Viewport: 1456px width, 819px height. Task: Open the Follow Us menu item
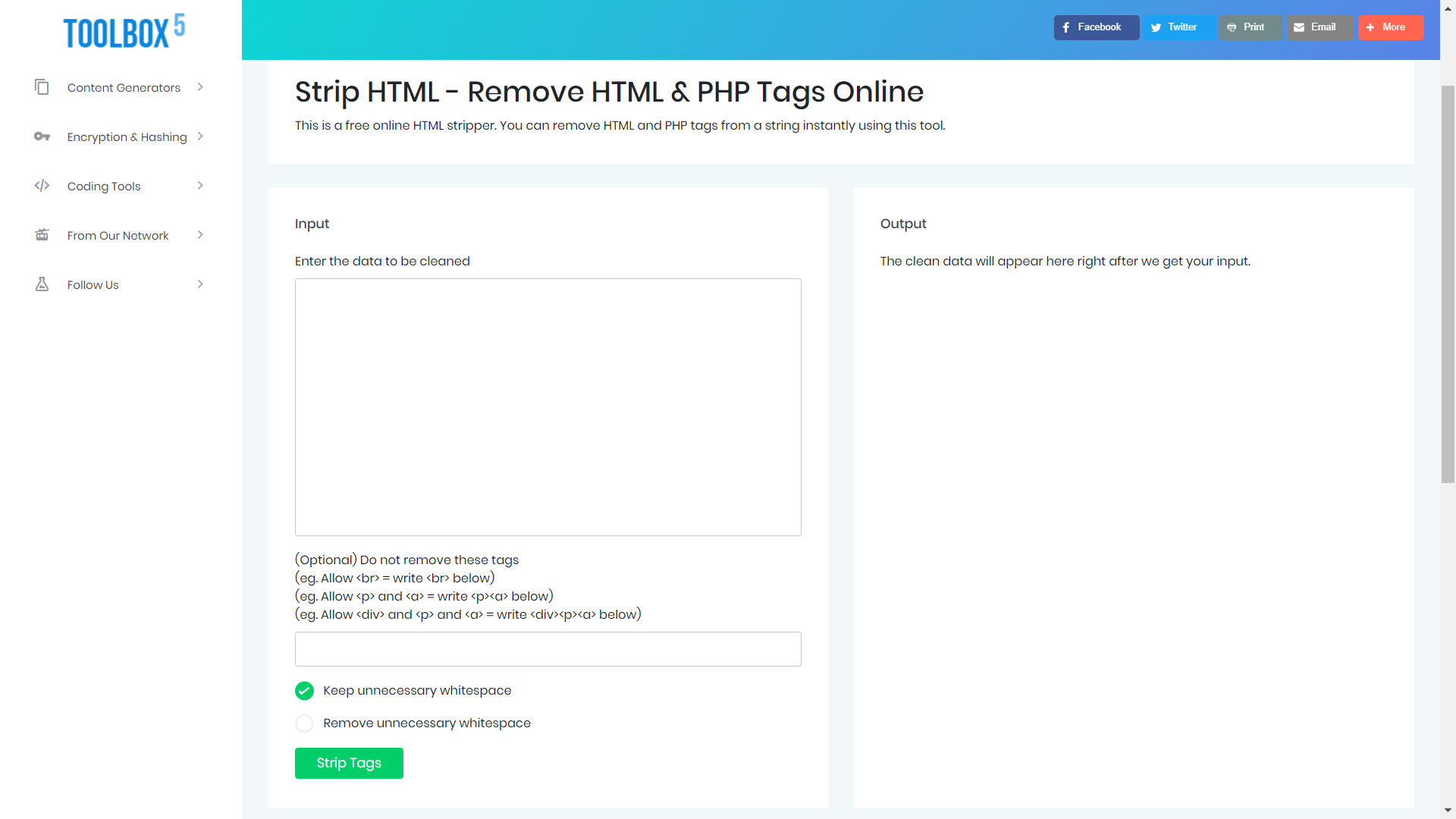[x=93, y=285]
